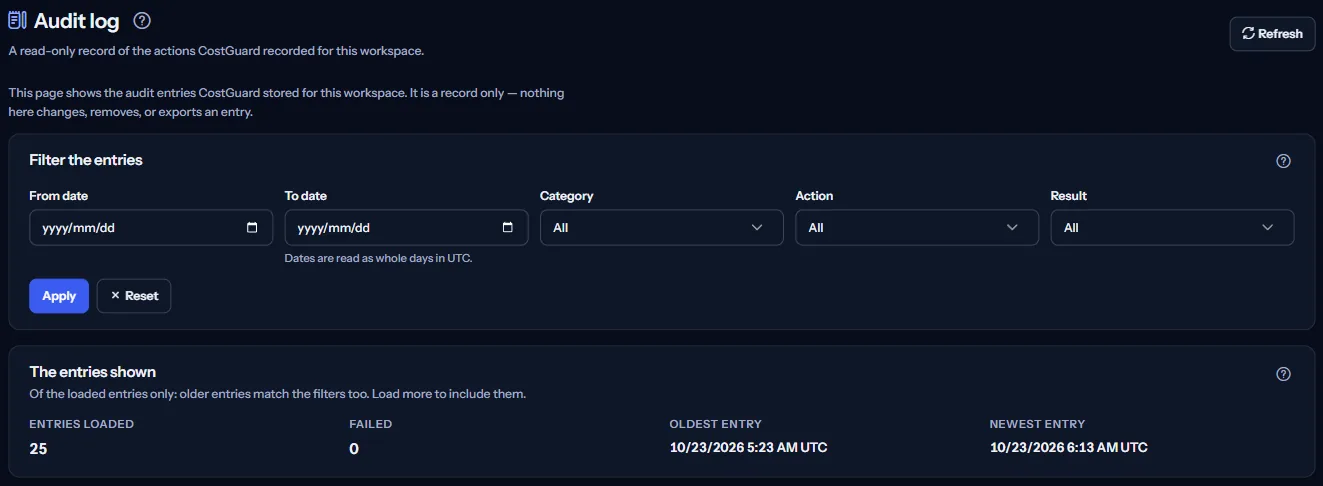
Task: Open help icon in Filter the entries panel
Action: click(1284, 161)
